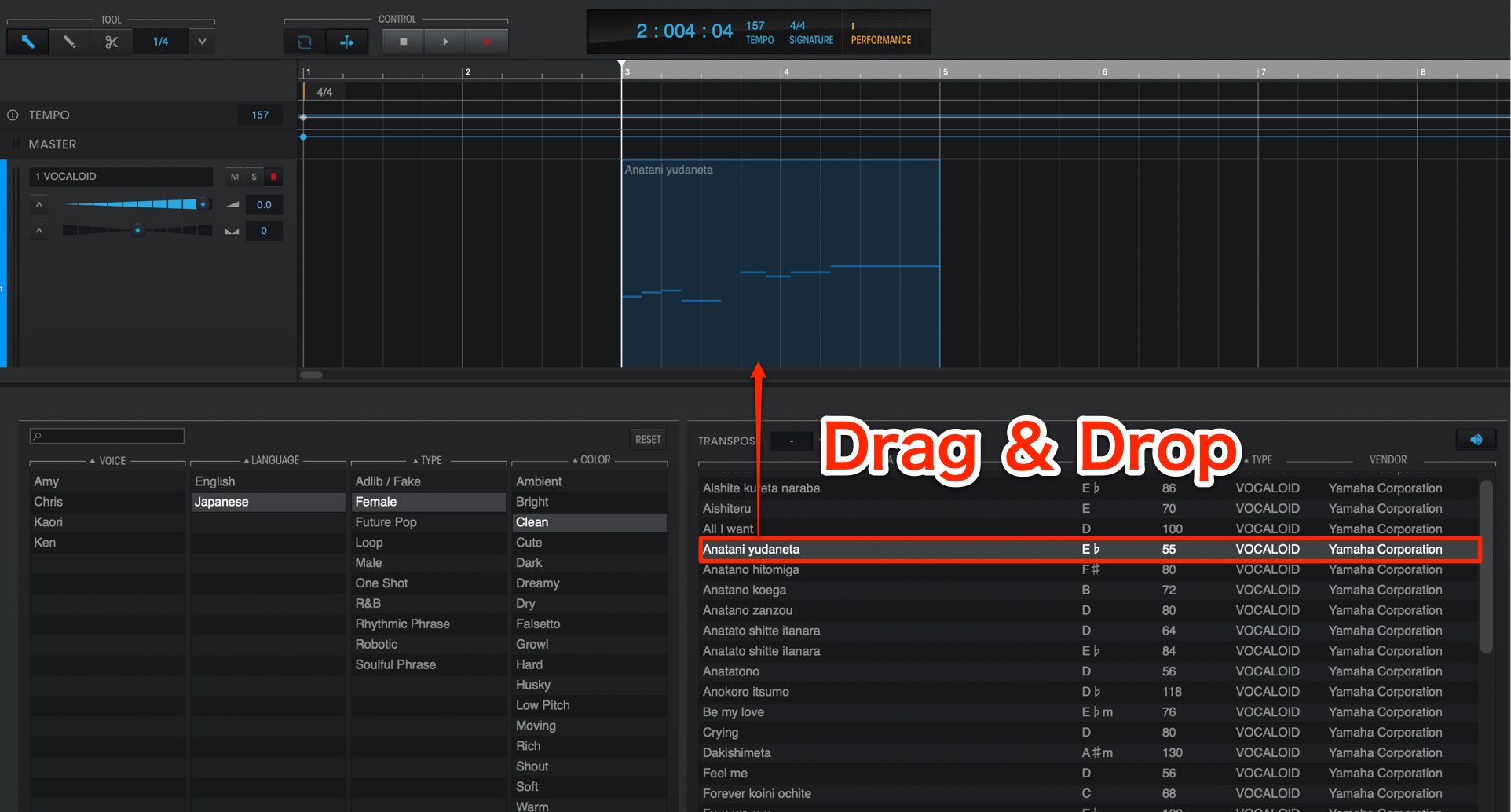This screenshot has height=812, width=1511.
Task: Click the tempo value 157 in track header
Action: click(260, 115)
